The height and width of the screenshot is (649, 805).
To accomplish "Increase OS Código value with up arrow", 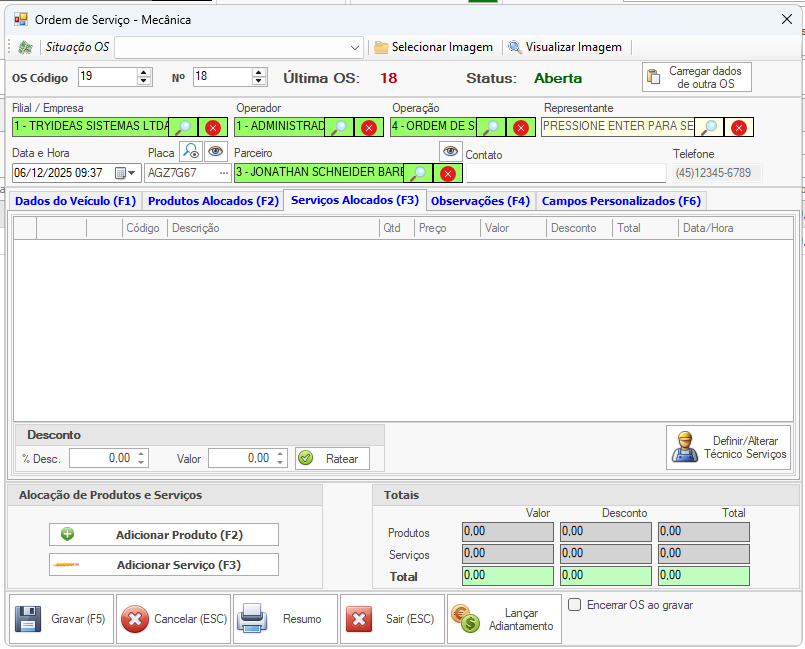I will 144,72.
